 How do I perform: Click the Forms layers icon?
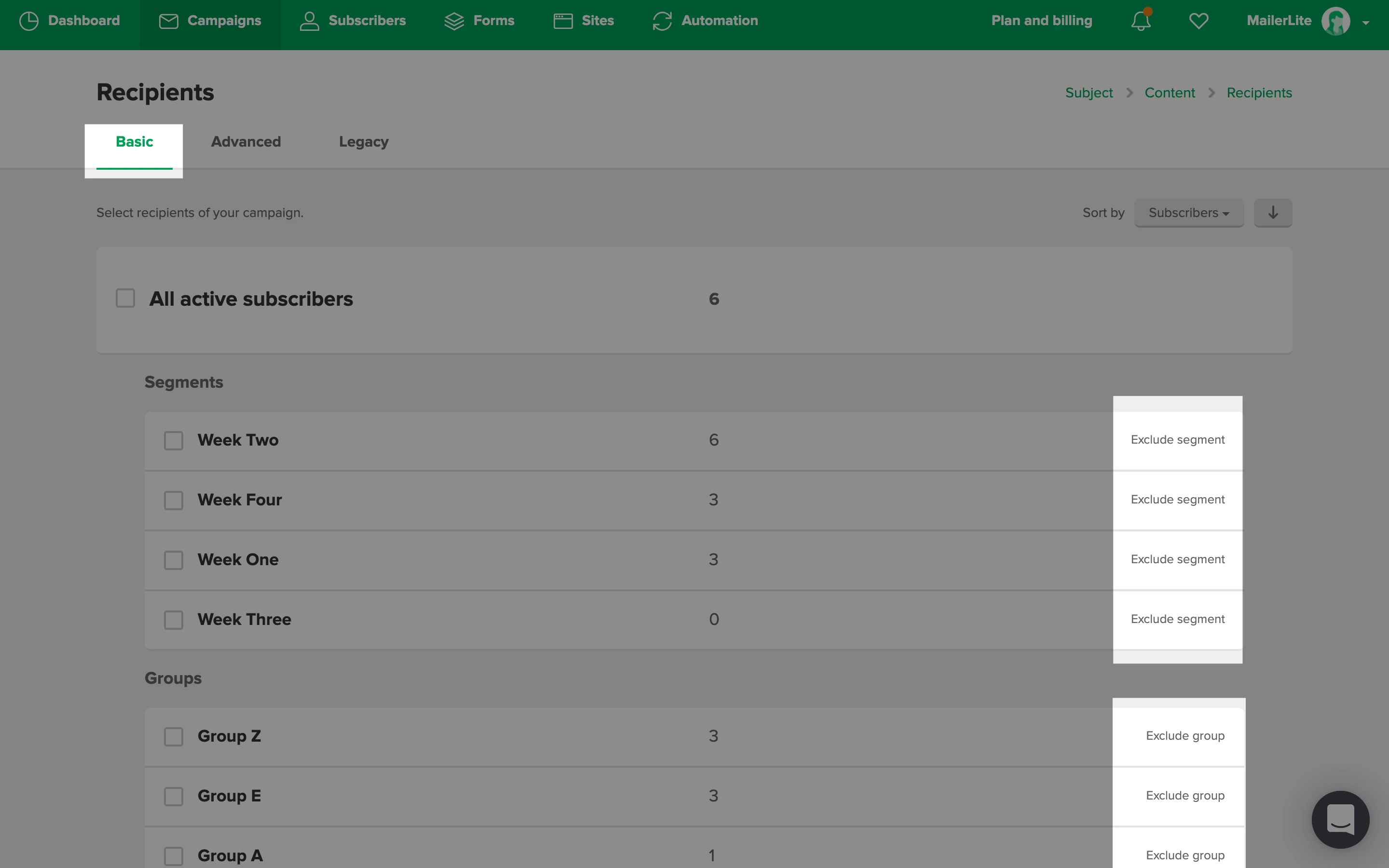tap(454, 21)
